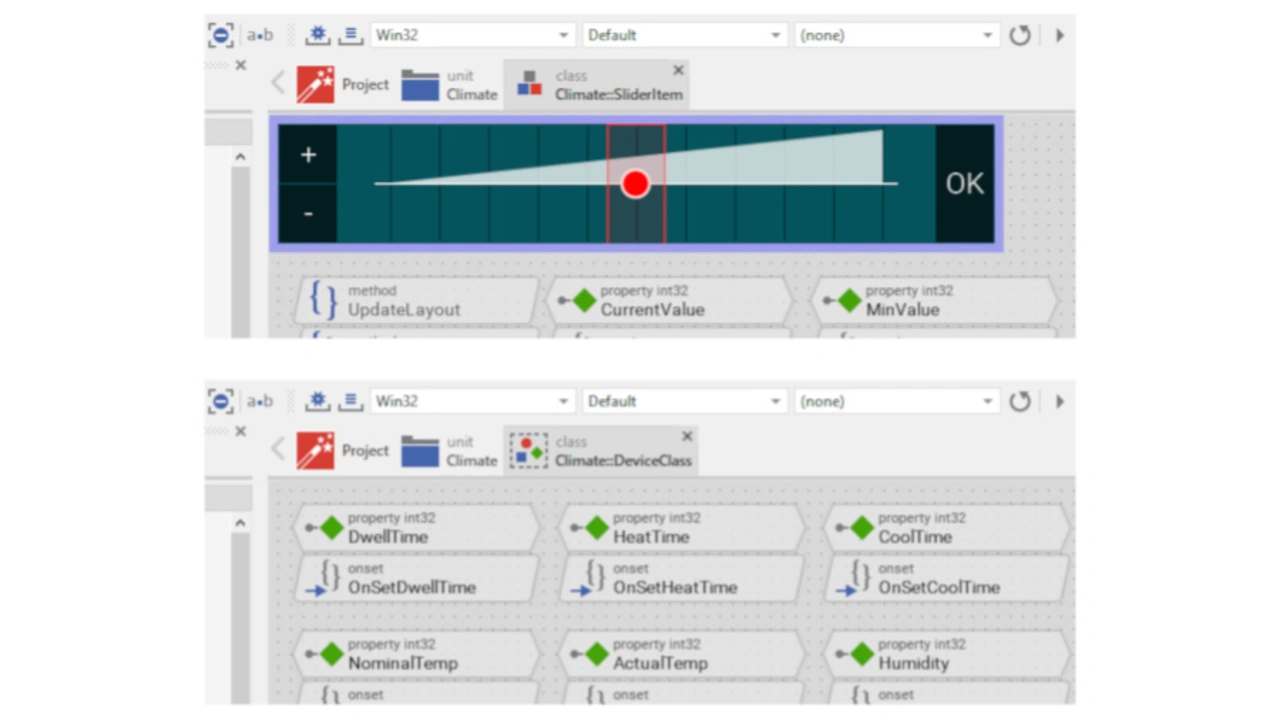Click the red slider knob
The image size is (1280, 720).
pos(635,184)
